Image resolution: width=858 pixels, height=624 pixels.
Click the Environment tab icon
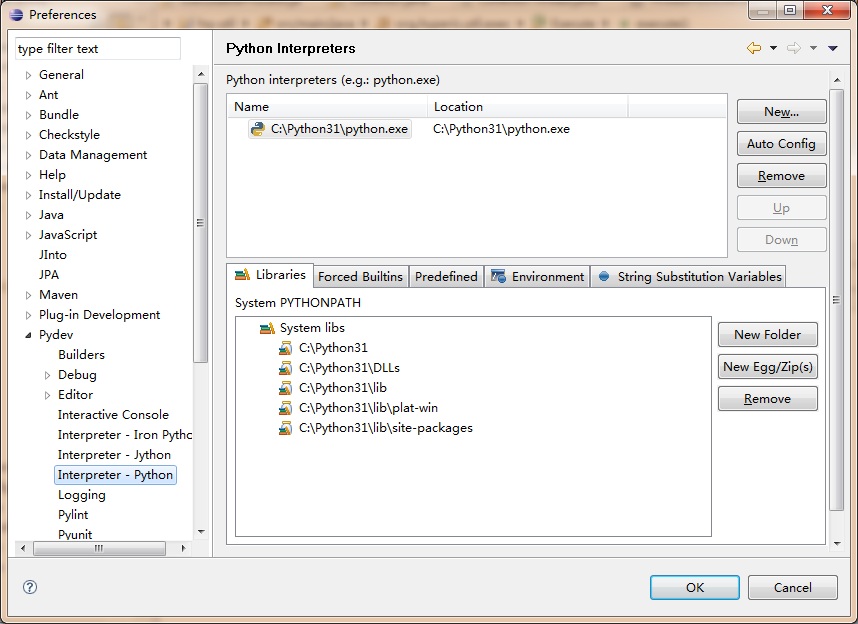click(498, 276)
